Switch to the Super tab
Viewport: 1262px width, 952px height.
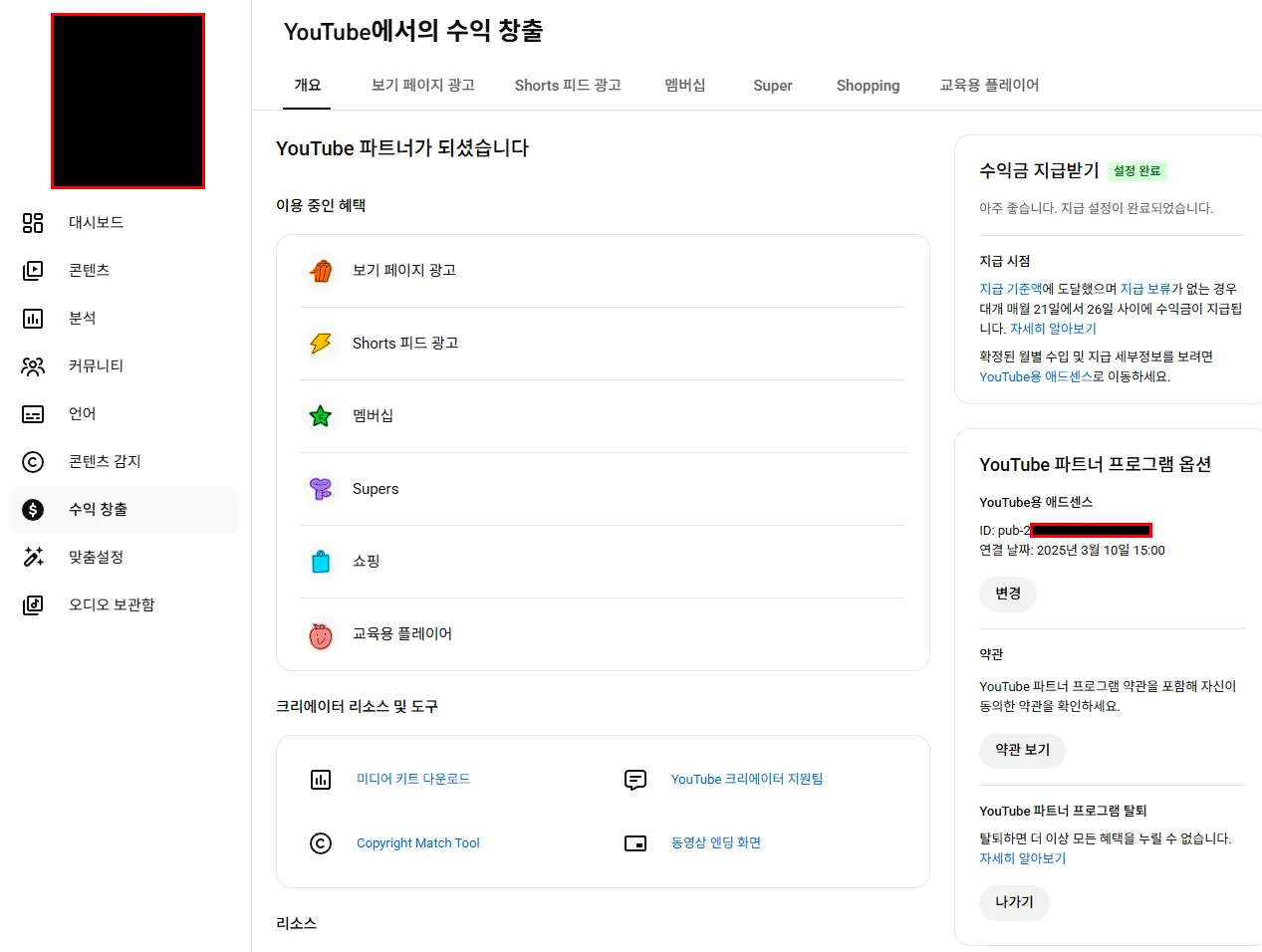point(773,85)
